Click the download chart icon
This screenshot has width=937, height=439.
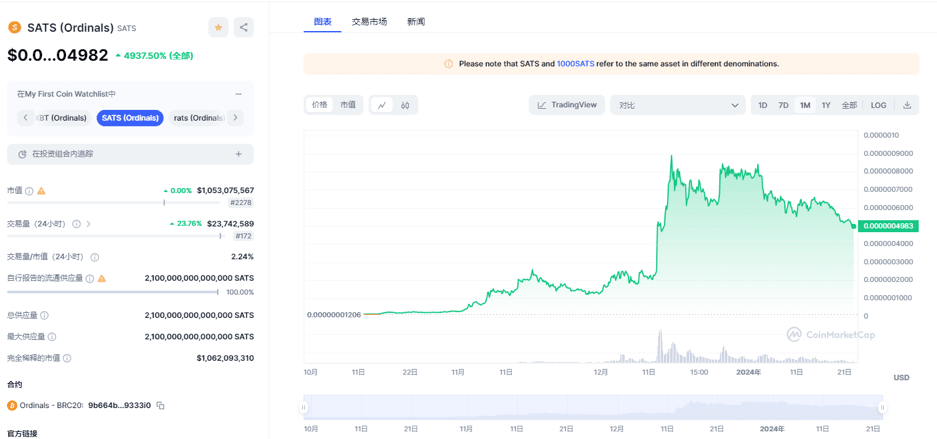[x=907, y=105]
